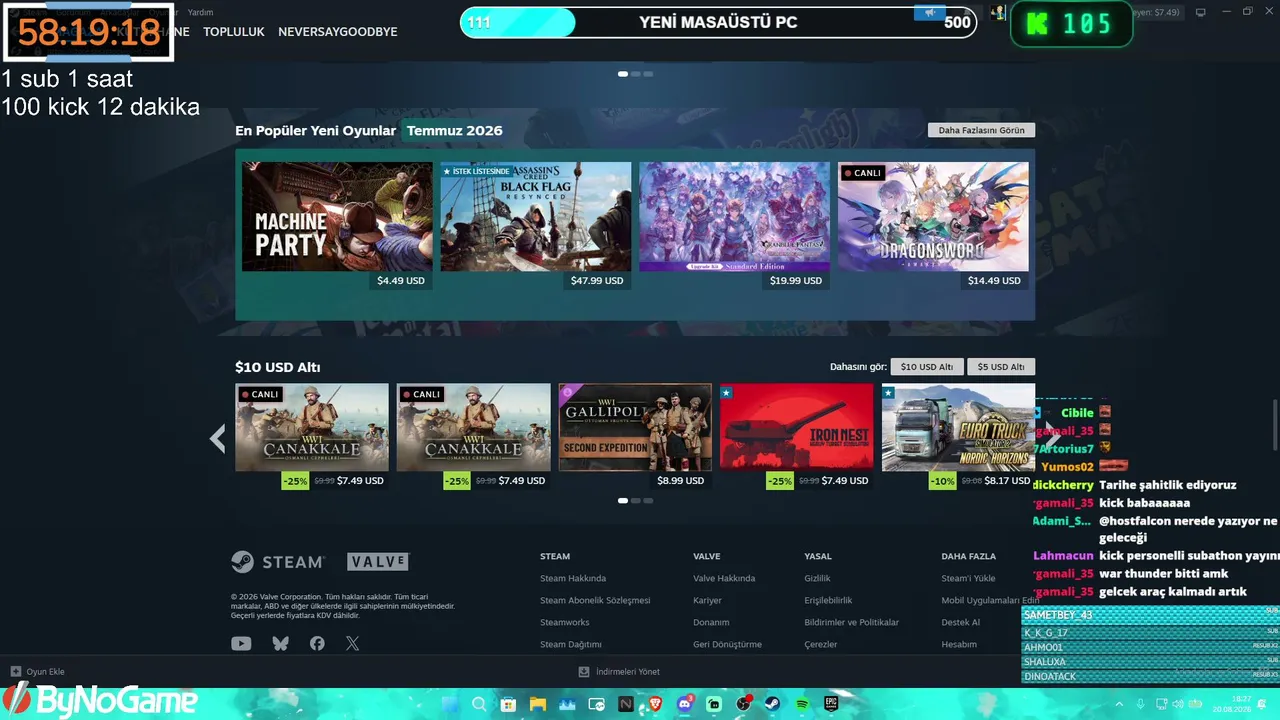
Task: Open the Çerezler footer link
Action: pos(821,644)
